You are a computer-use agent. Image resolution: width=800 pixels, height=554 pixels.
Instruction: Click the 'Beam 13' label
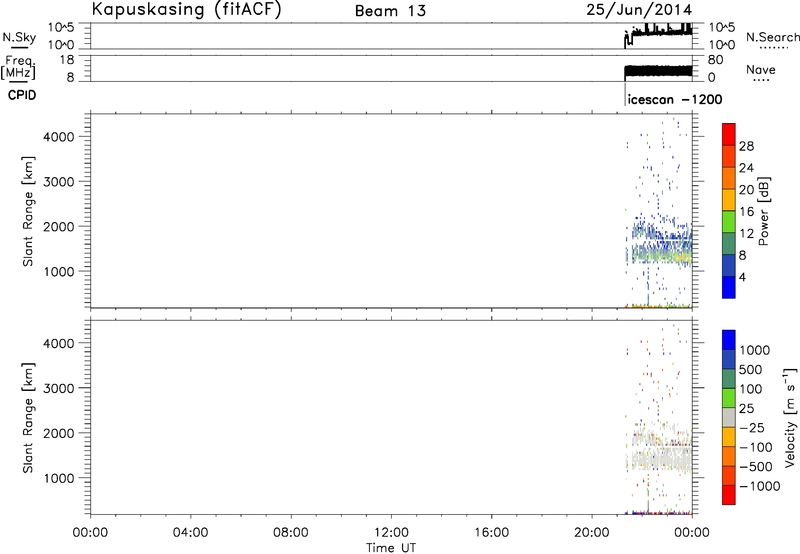point(390,11)
